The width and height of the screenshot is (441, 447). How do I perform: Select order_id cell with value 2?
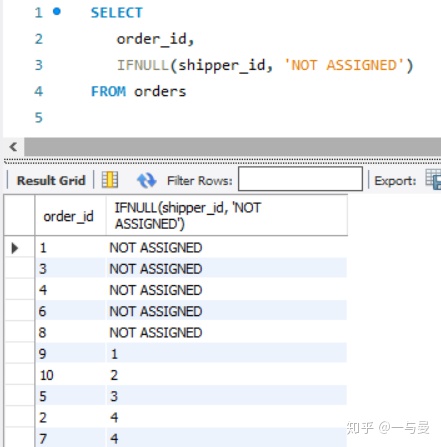point(70,417)
